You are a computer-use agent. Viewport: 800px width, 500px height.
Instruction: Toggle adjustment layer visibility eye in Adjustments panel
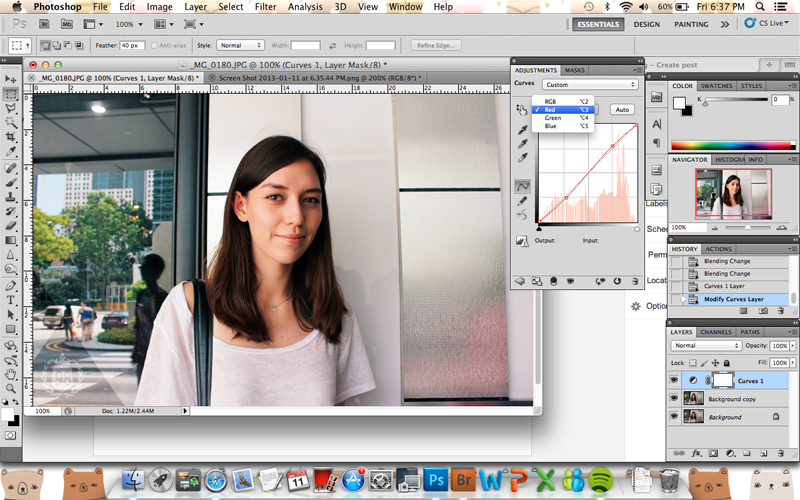coord(570,281)
